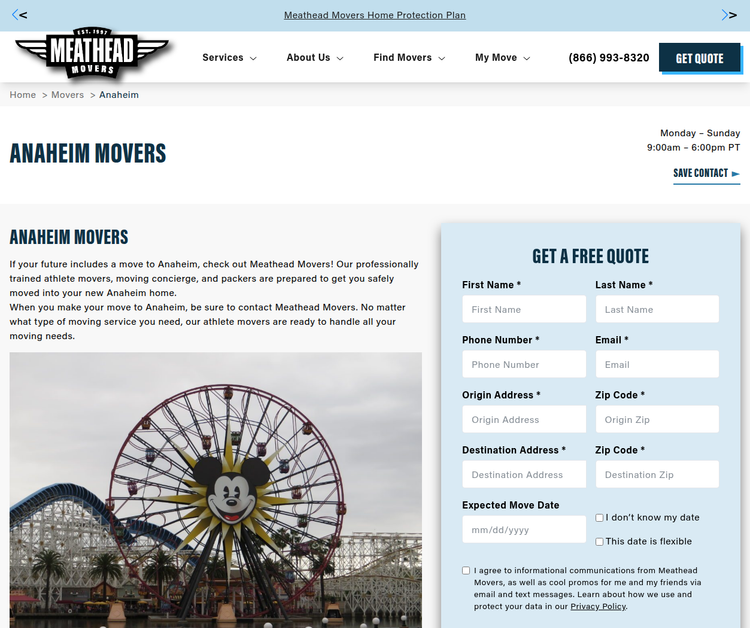750x628 pixels.
Task: Click the Anaheim Movers section heading above paragraph
Action: pos(69,237)
